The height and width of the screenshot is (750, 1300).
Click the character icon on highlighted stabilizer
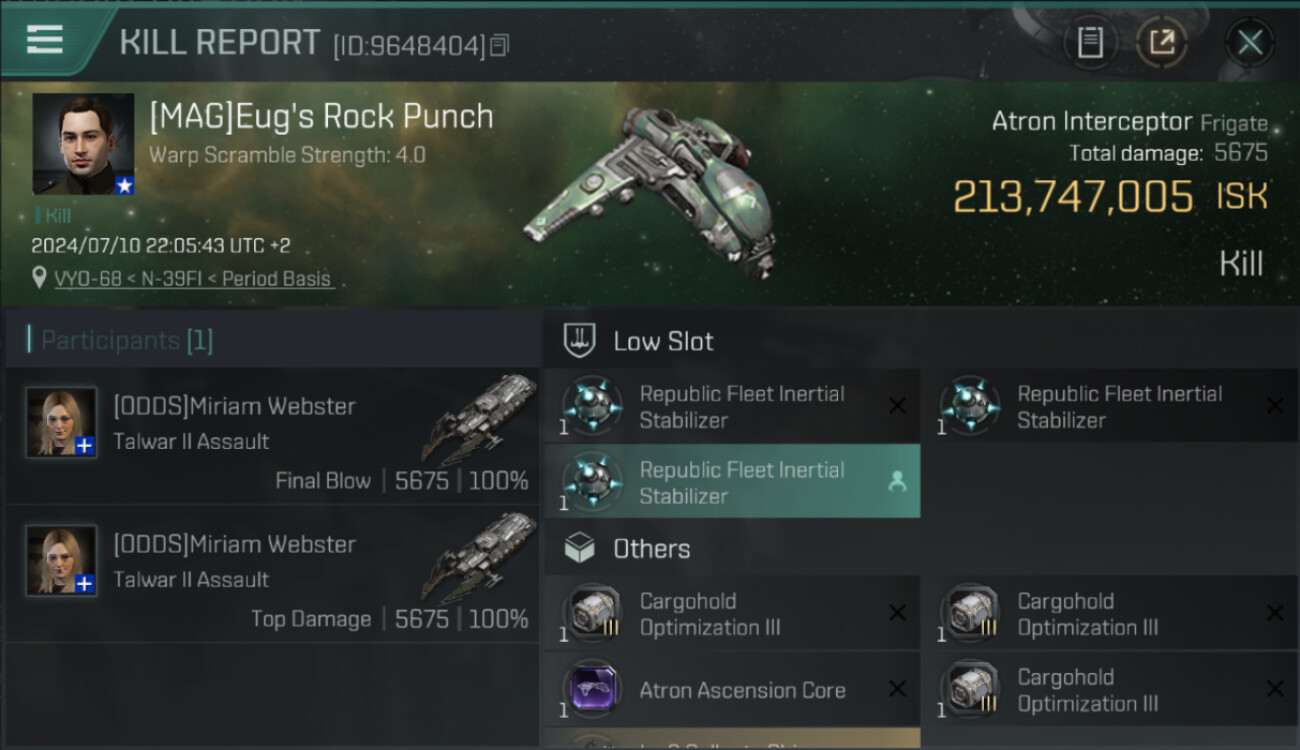897,482
